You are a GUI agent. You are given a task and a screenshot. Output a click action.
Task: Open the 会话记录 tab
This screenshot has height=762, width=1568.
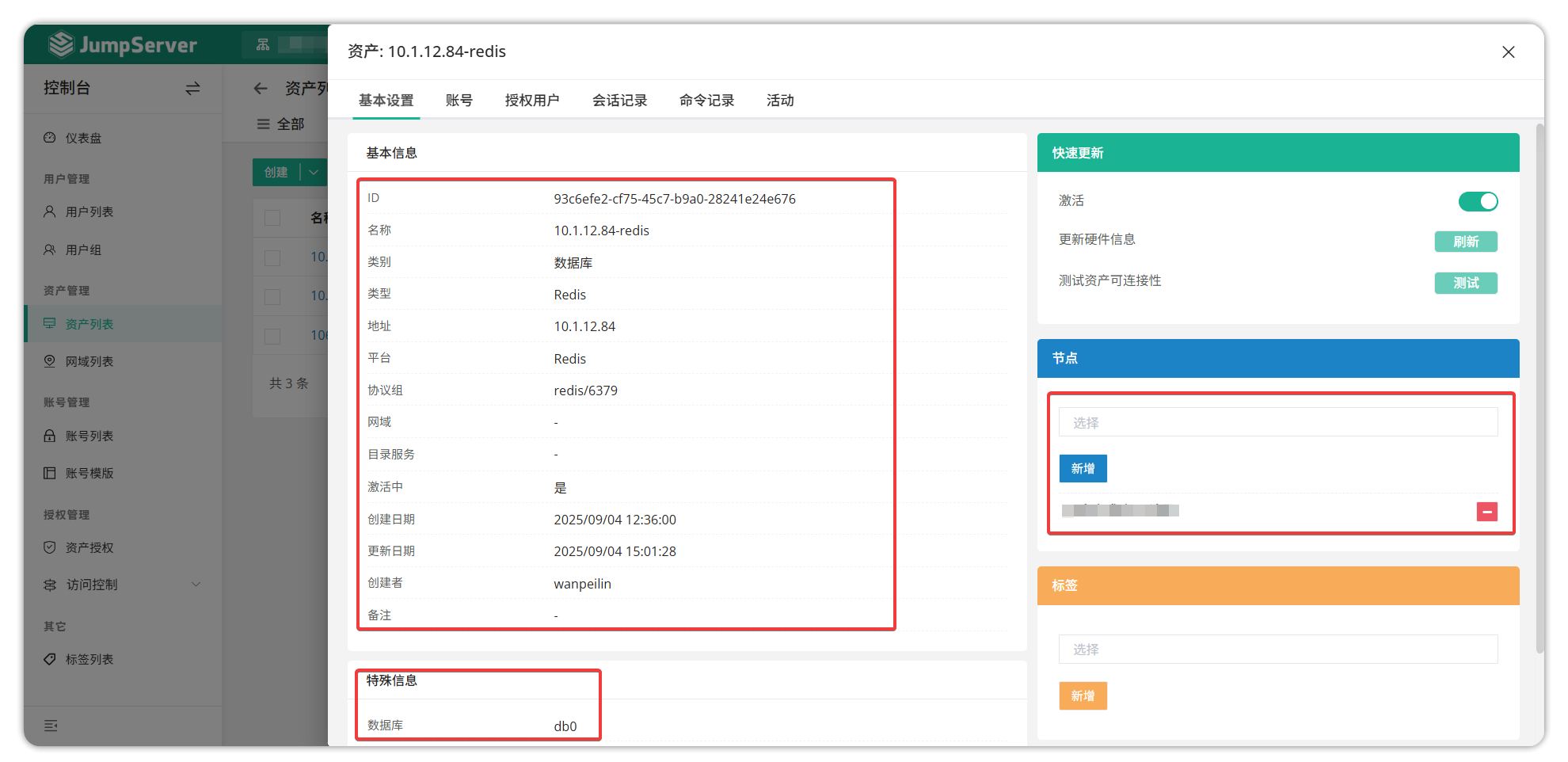click(619, 101)
